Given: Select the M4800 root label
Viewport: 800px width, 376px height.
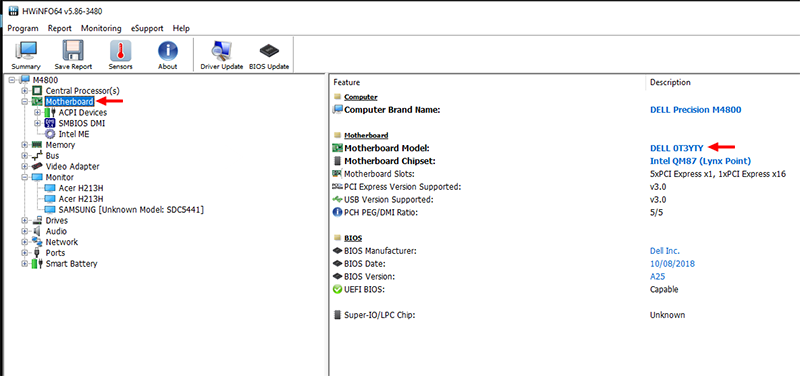Looking at the screenshot, I should point(45,80).
